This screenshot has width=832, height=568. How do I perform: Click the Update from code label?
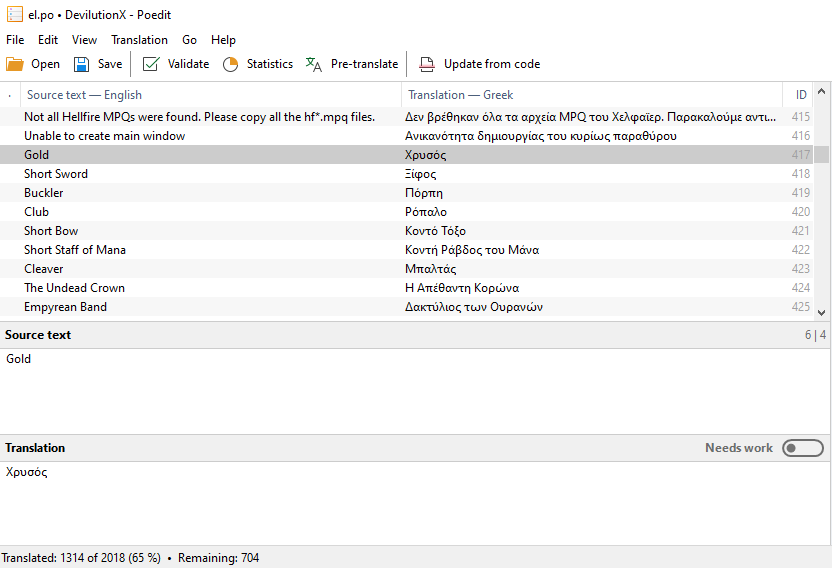(492, 64)
